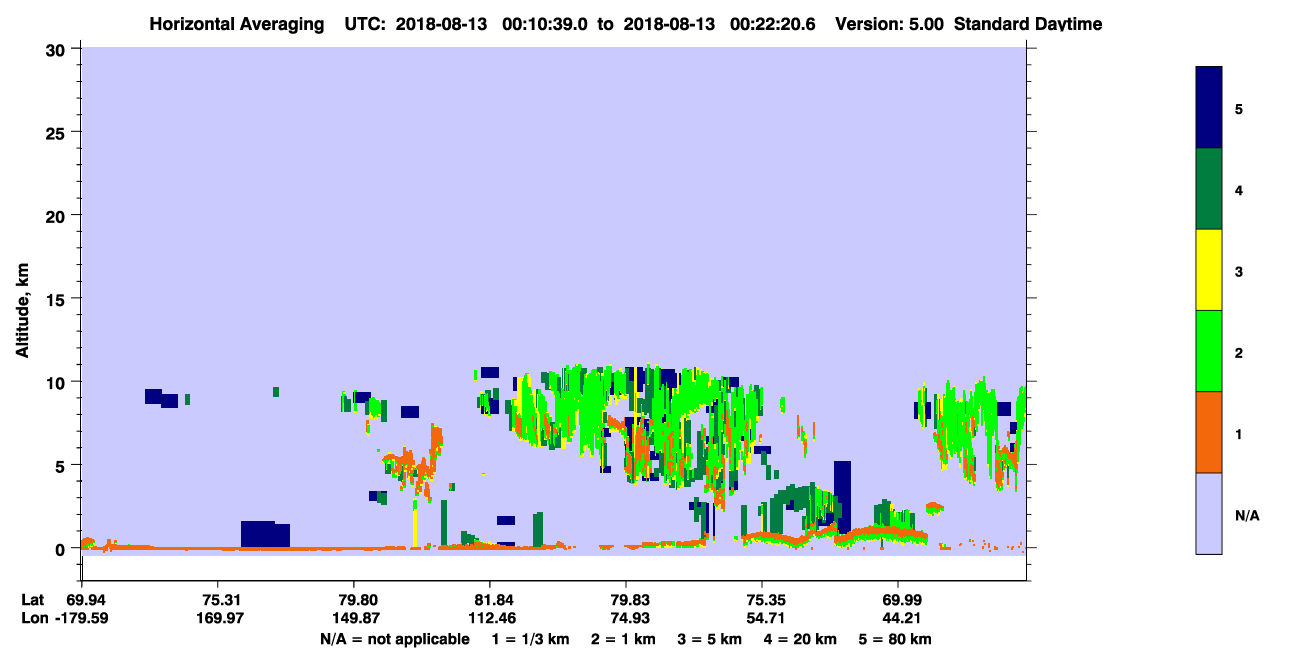Click the 5 km altitude tick label
Image resolution: width=1300 pixels, height=667 pixels.
[62, 465]
